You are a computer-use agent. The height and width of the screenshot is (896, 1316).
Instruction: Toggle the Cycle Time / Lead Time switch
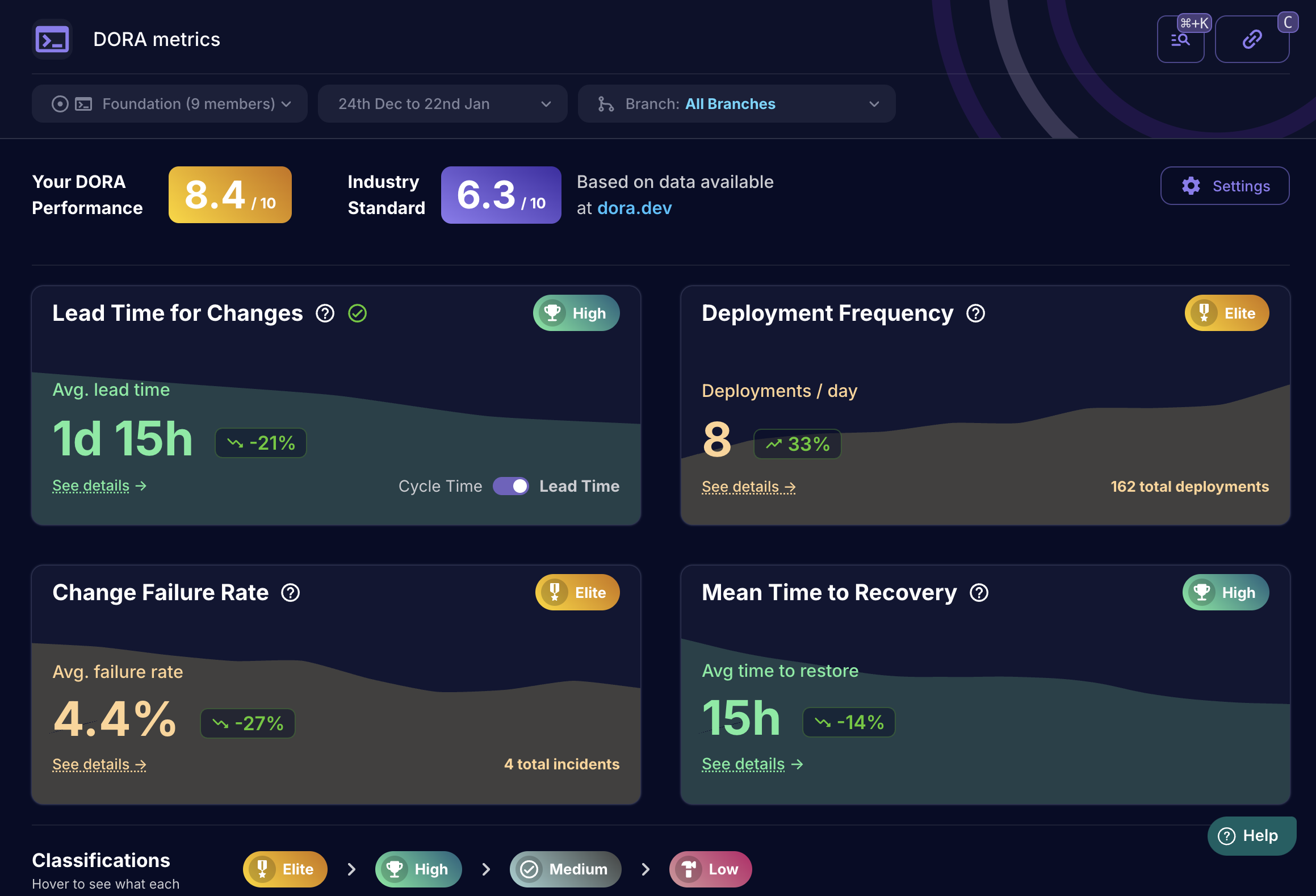[x=510, y=486]
